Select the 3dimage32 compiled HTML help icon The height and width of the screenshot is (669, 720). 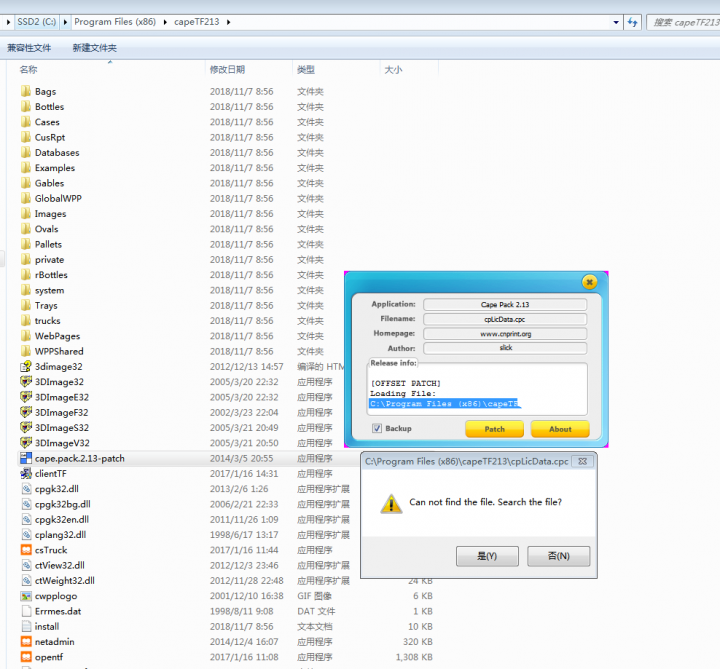(x=26, y=367)
